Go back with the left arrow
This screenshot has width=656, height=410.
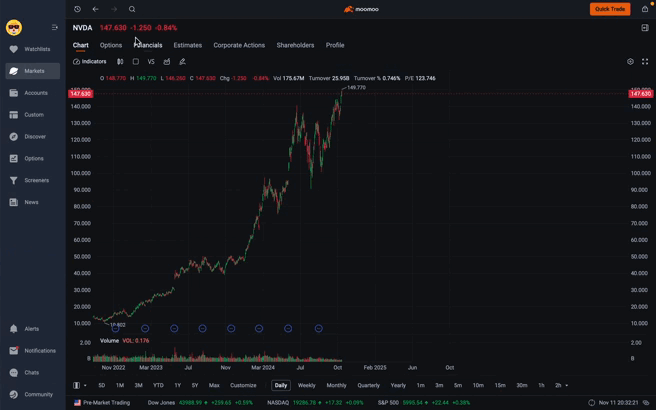pyautogui.click(x=96, y=9)
